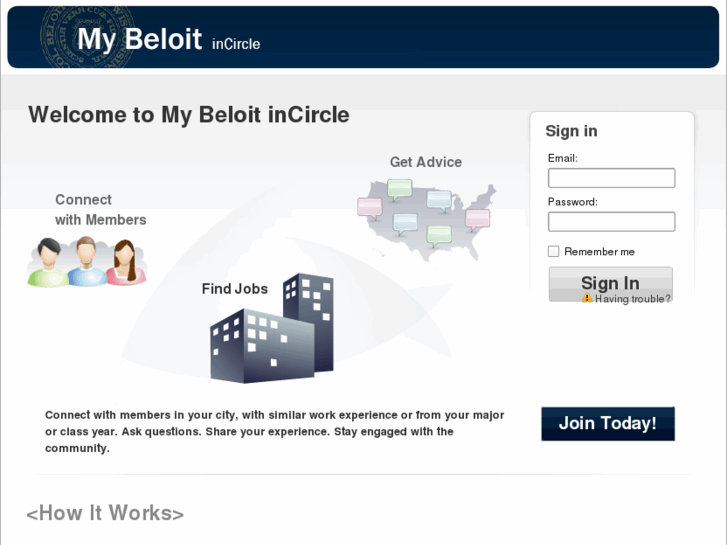Click the green-shirt member avatar
727x545 pixels.
(x=46, y=264)
